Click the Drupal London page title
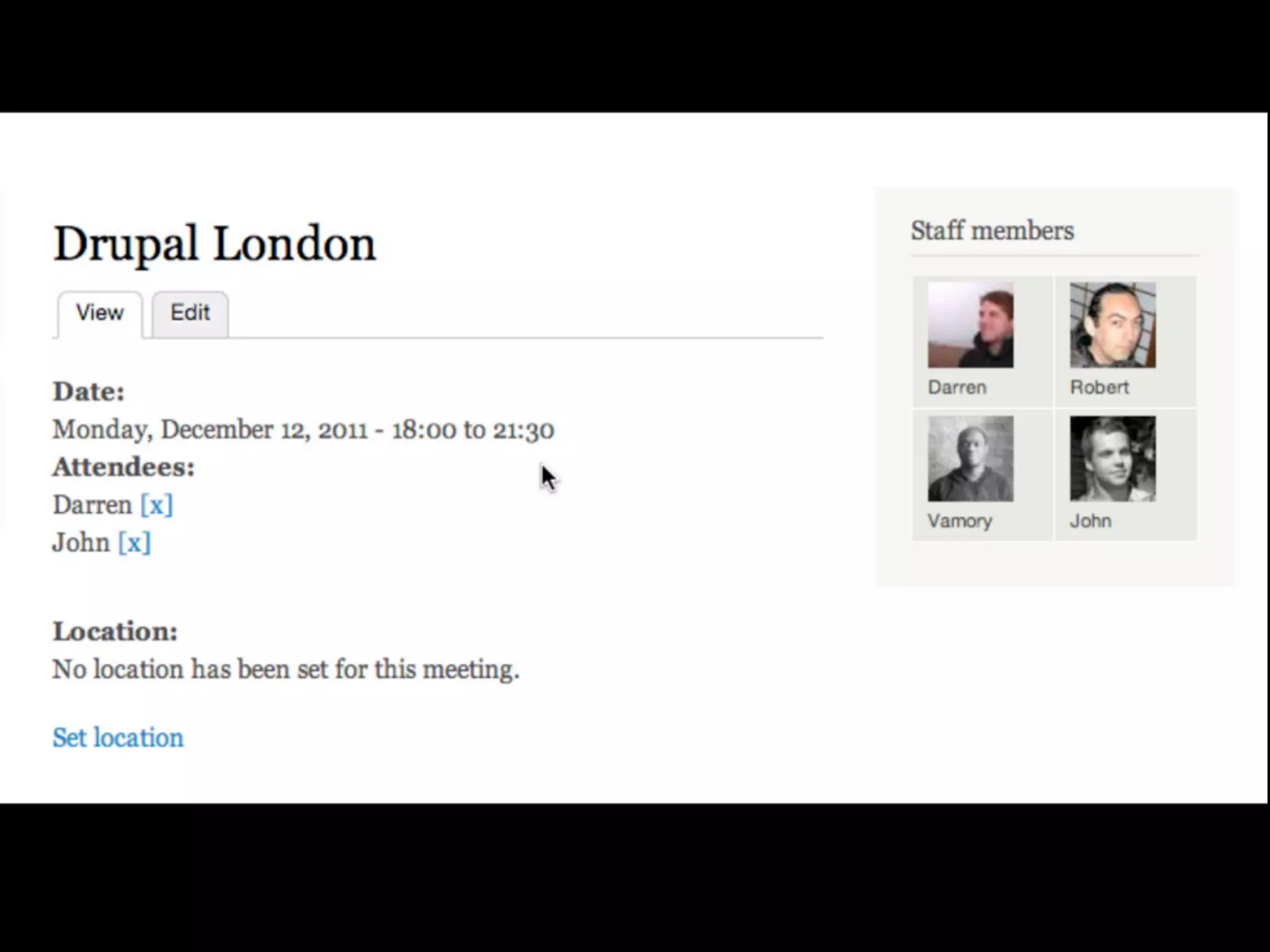 pos(215,244)
